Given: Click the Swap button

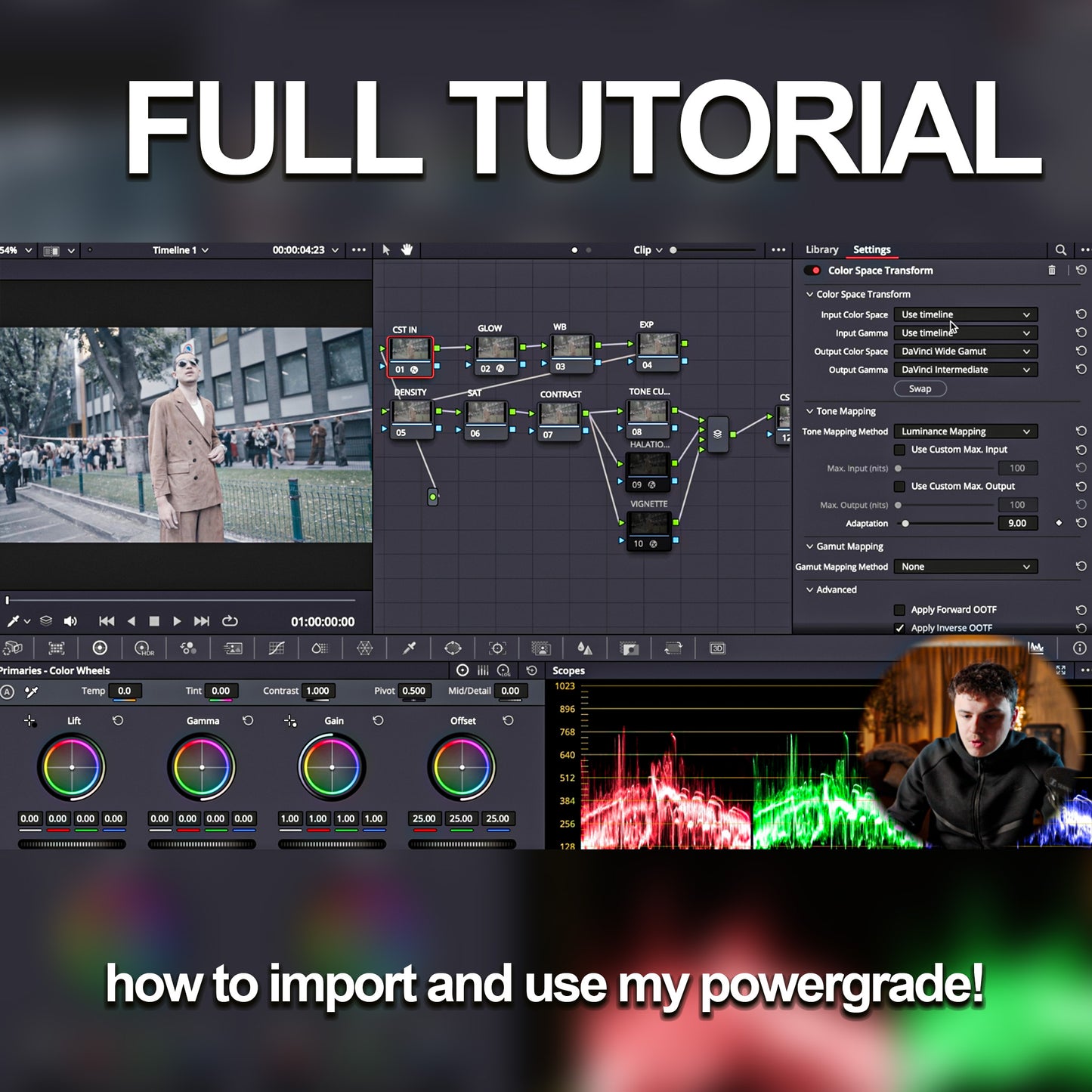Looking at the screenshot, I should coord(920,388).
